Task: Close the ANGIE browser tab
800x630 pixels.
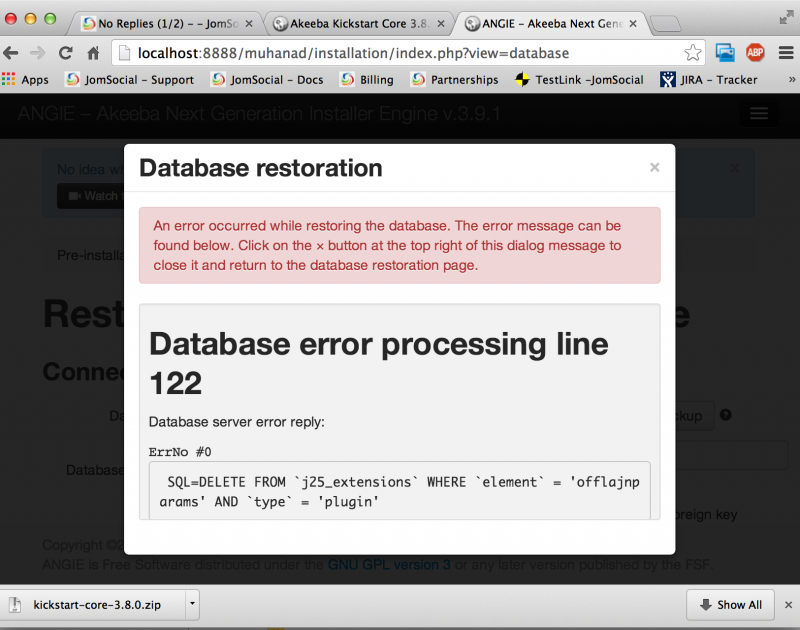Action: tap(633, 23)
